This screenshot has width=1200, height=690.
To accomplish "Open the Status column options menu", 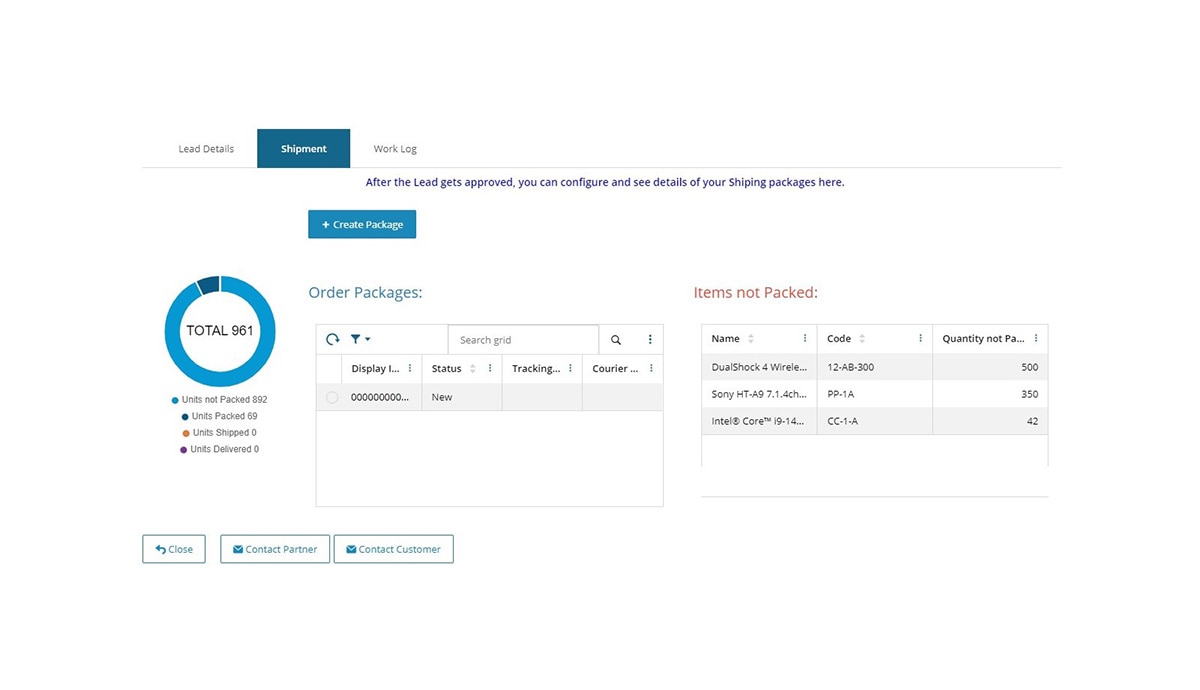I will coord(490,369).
